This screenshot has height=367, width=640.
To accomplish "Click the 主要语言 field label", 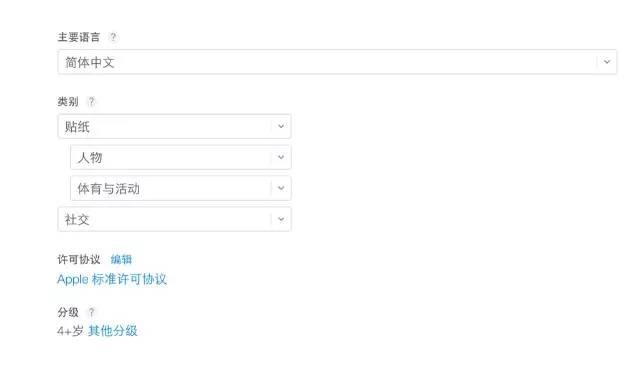I will click(79, 37).
